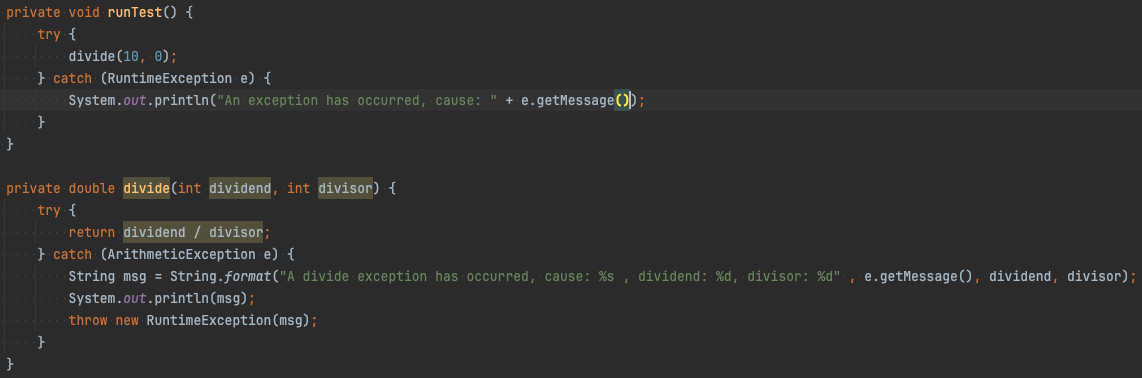Click the throw keyword

[88, 320]
